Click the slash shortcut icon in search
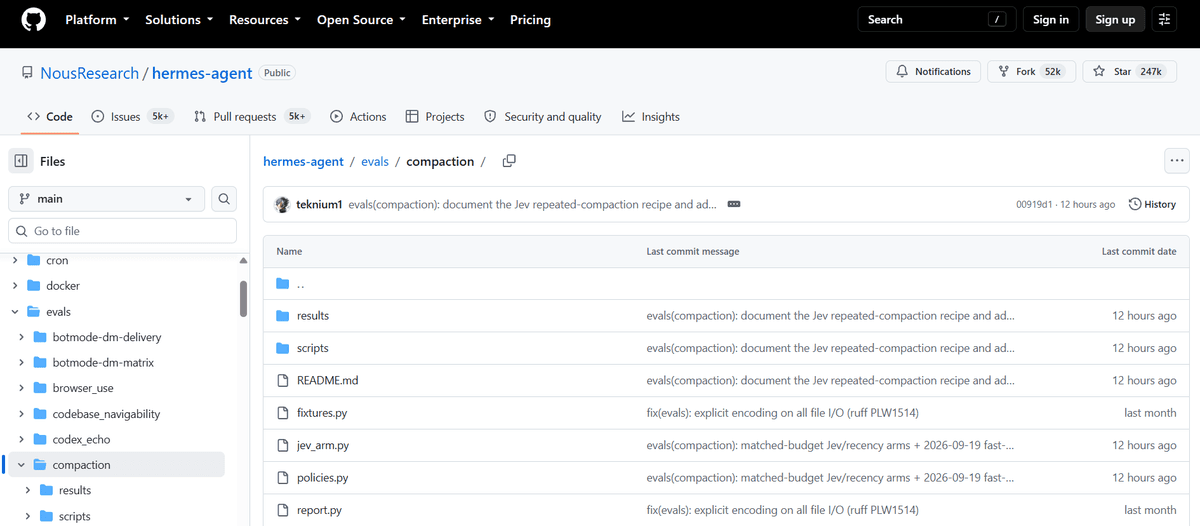This screenshot has height=526, width=1200. pyautogui.click(x=996, y=20)
